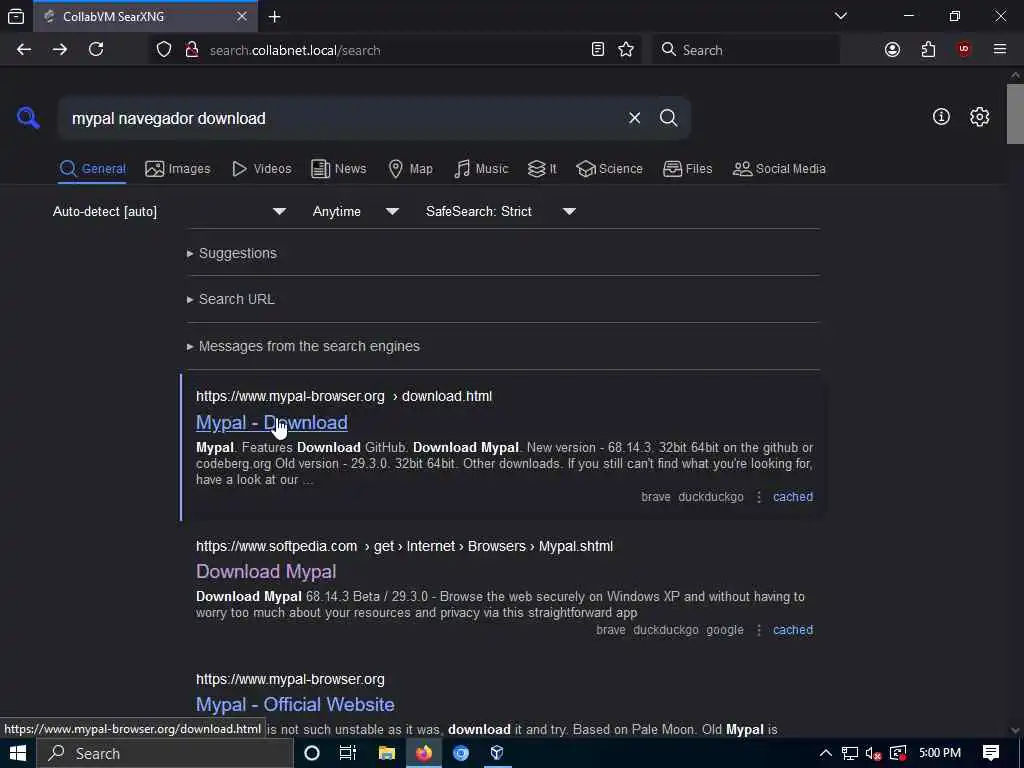1024x768 pixels.
Task: Open the Download Mypal Softpedia result
Action: point(266,571)
